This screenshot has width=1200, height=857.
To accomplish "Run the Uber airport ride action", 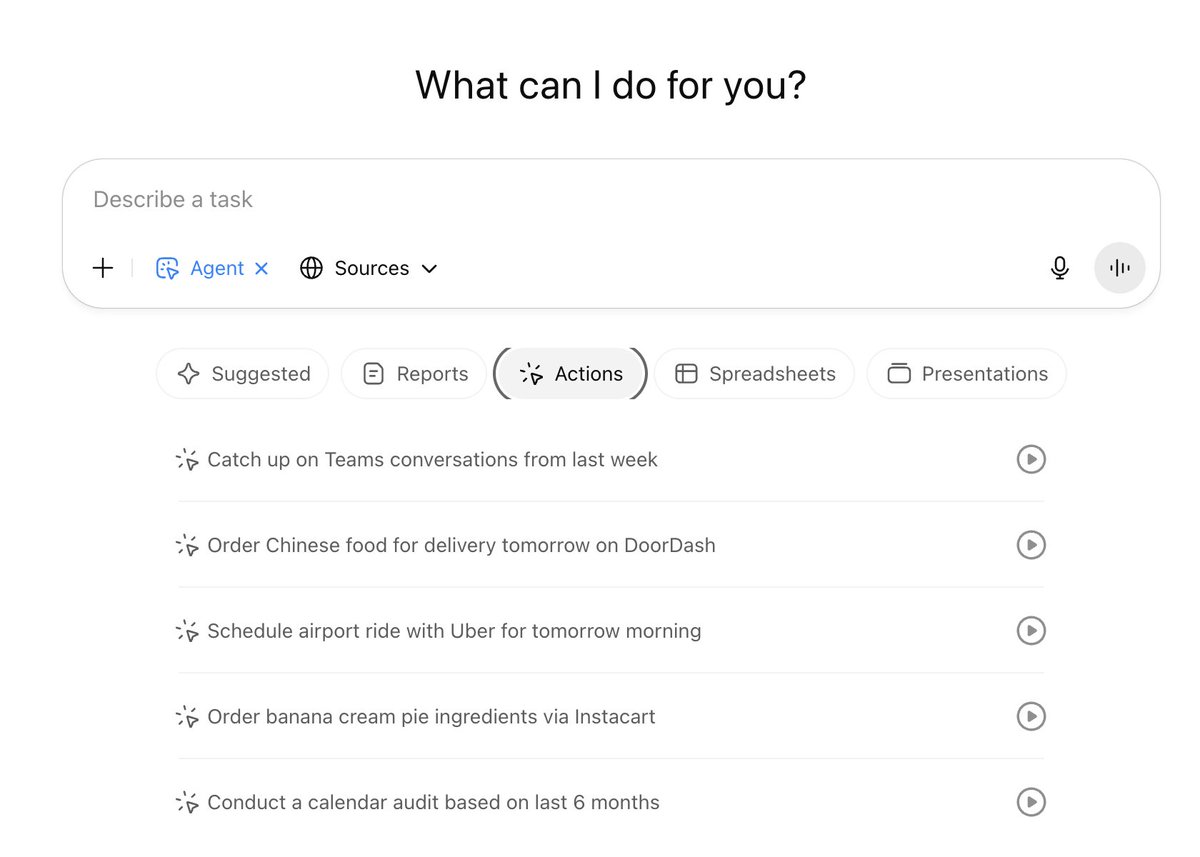I will 1031,631.
